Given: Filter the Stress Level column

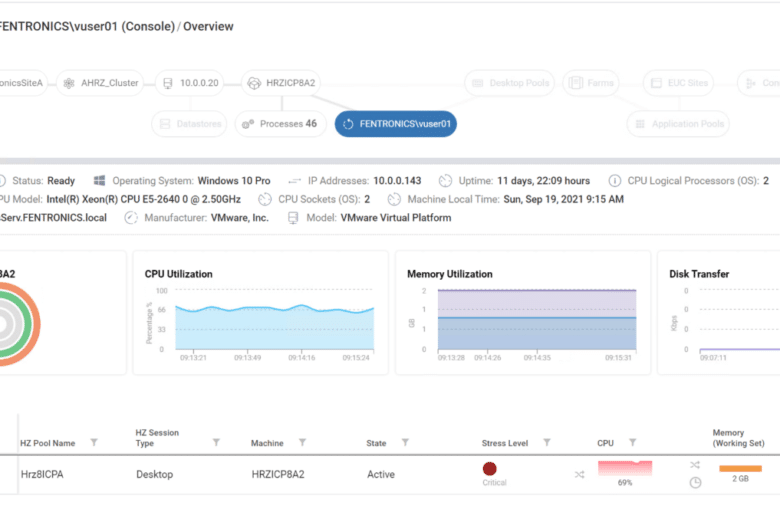Looking at the screenshot, I should tap(547, 442).
